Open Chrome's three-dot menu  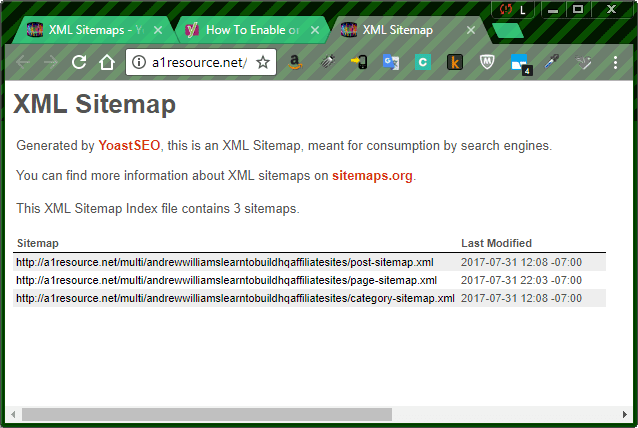pos(615,62)
